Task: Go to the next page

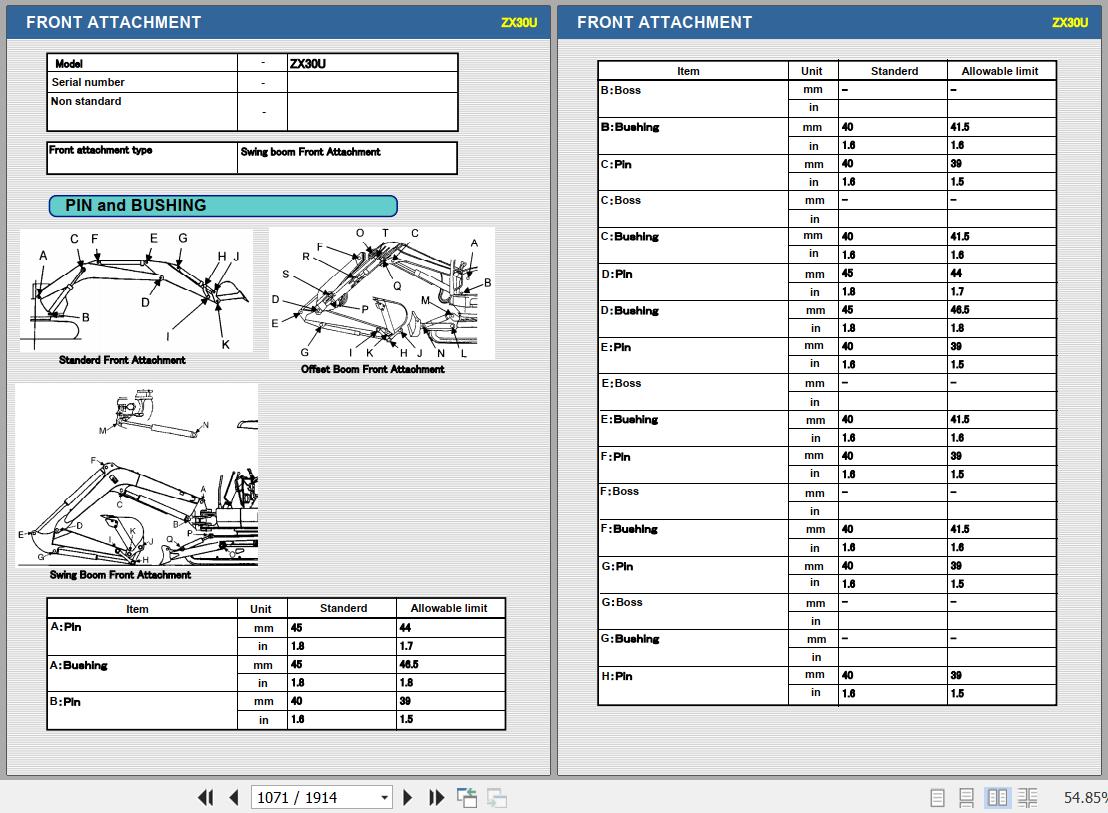Action: point(408,797)
